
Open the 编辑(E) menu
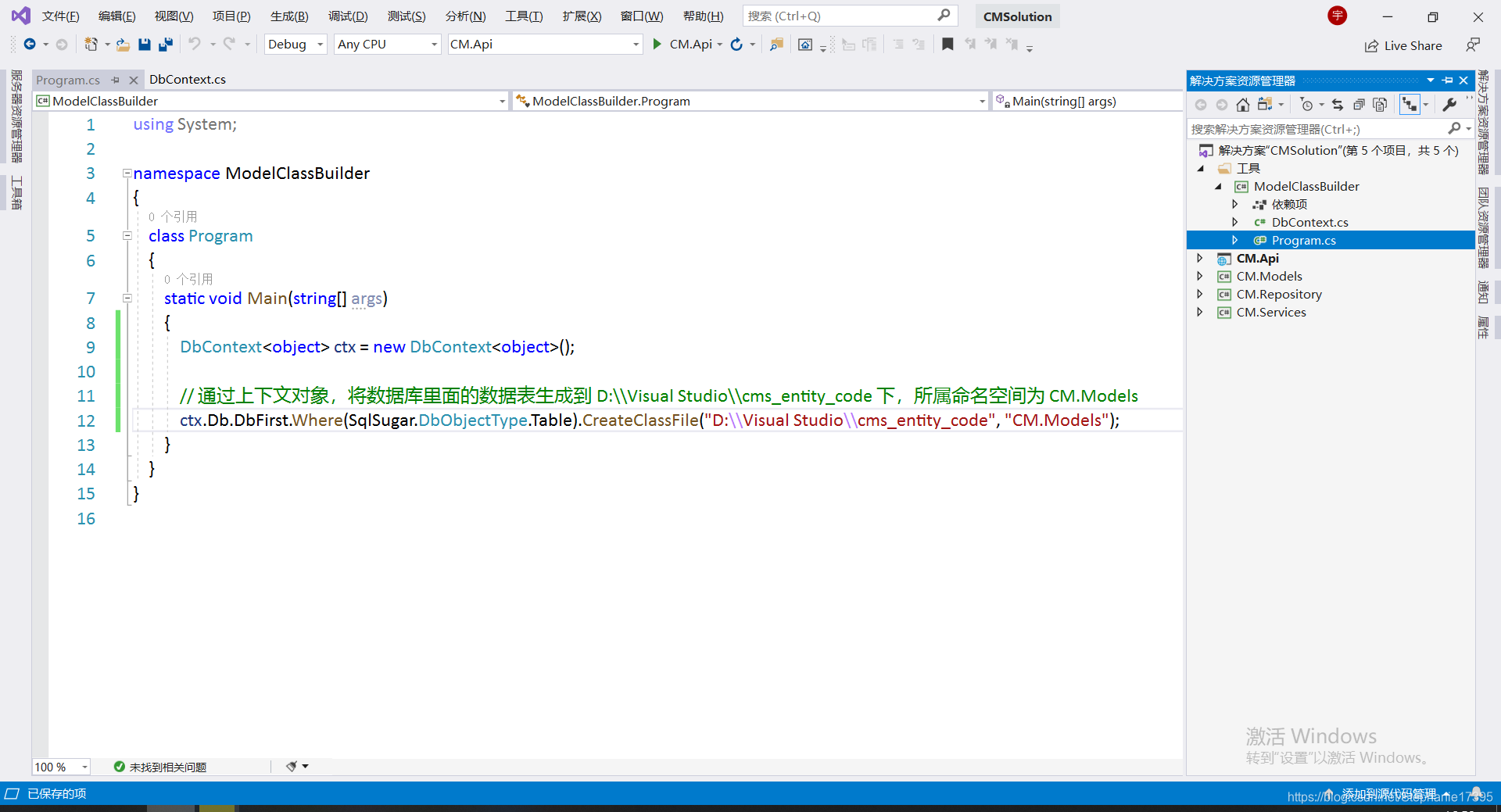point(116,16)
